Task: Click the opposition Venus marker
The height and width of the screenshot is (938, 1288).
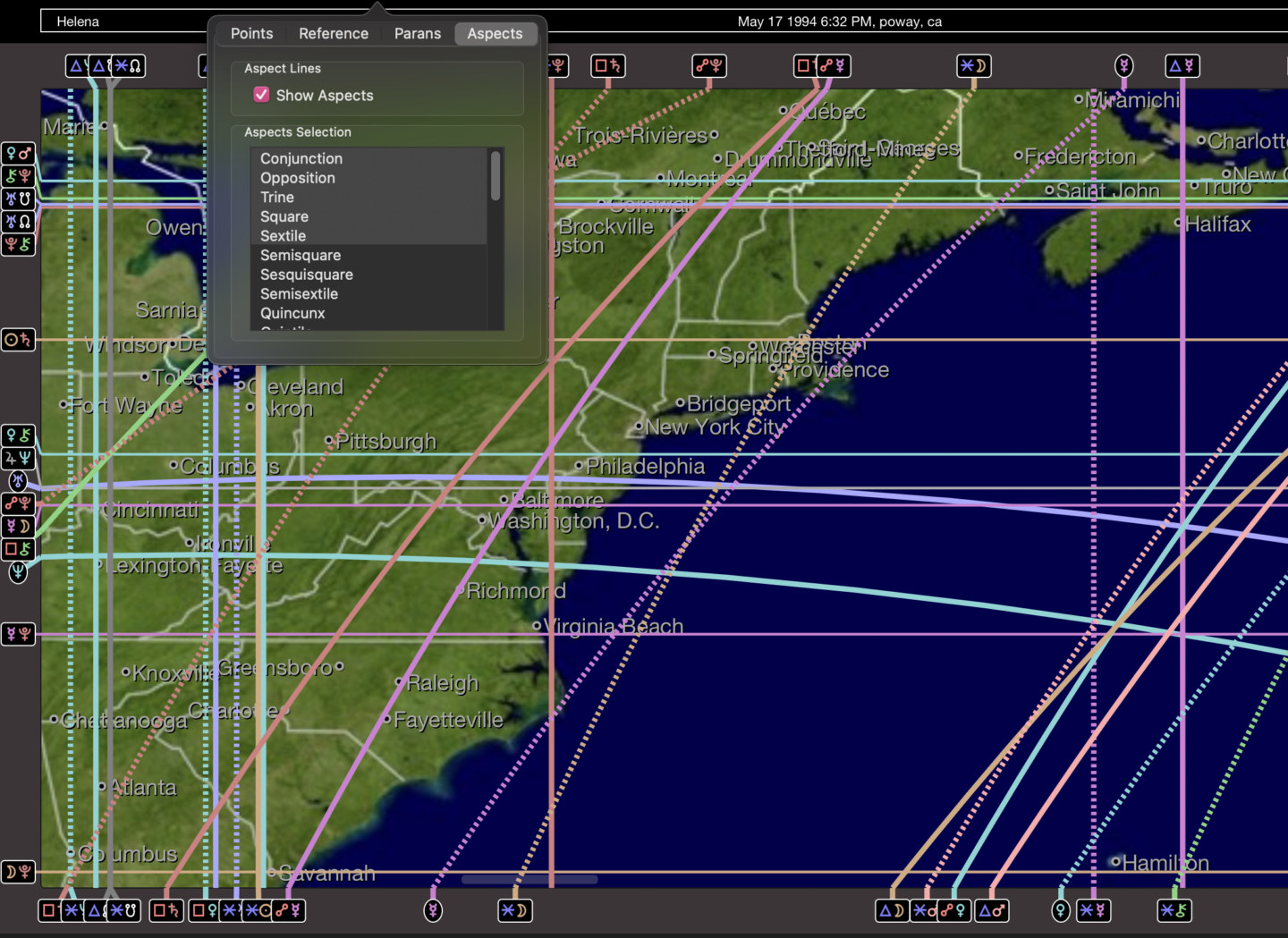Action: (x=954, y=910)
